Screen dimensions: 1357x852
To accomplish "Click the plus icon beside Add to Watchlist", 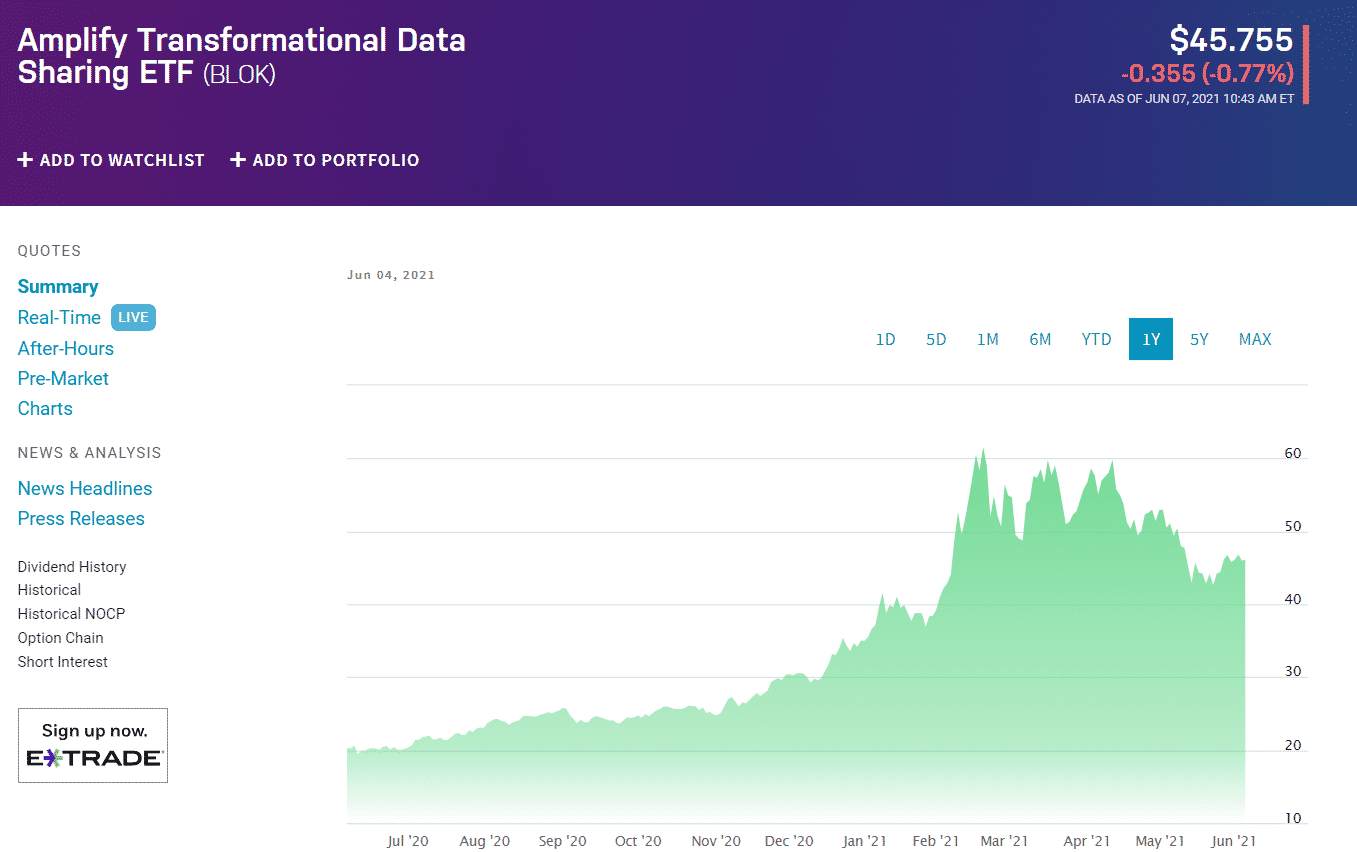I will tap(25, 160).
